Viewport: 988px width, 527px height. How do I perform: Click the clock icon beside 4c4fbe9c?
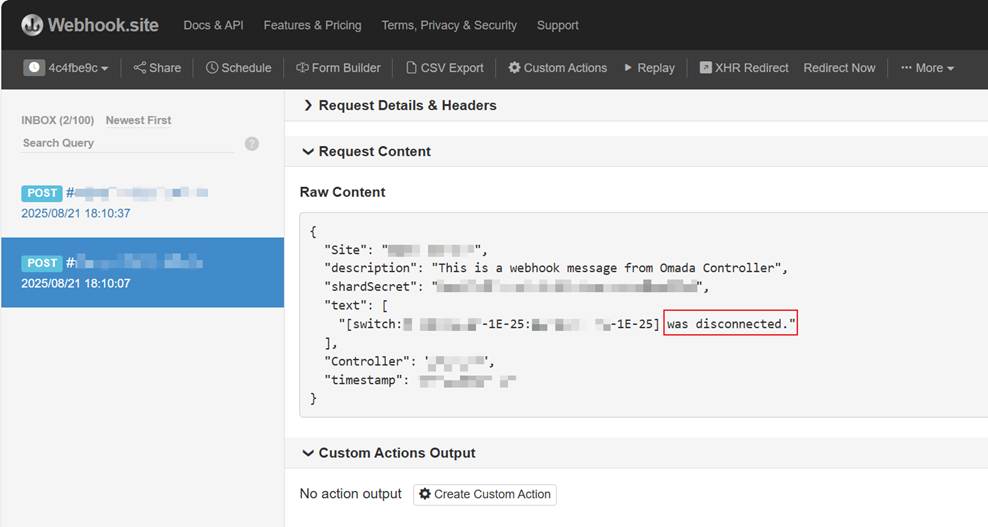[x=34, y=67]
